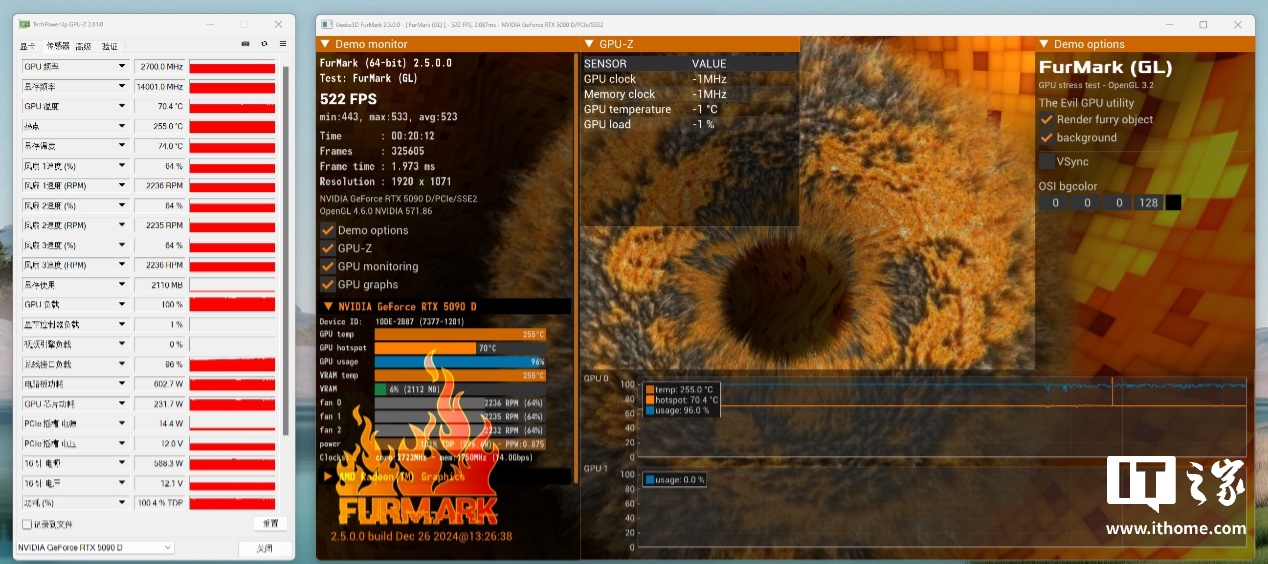Collapse the NVIDIA GeForce RTX 5090 D section
The height and width of the screenshot is (564, 1268).
327,306
